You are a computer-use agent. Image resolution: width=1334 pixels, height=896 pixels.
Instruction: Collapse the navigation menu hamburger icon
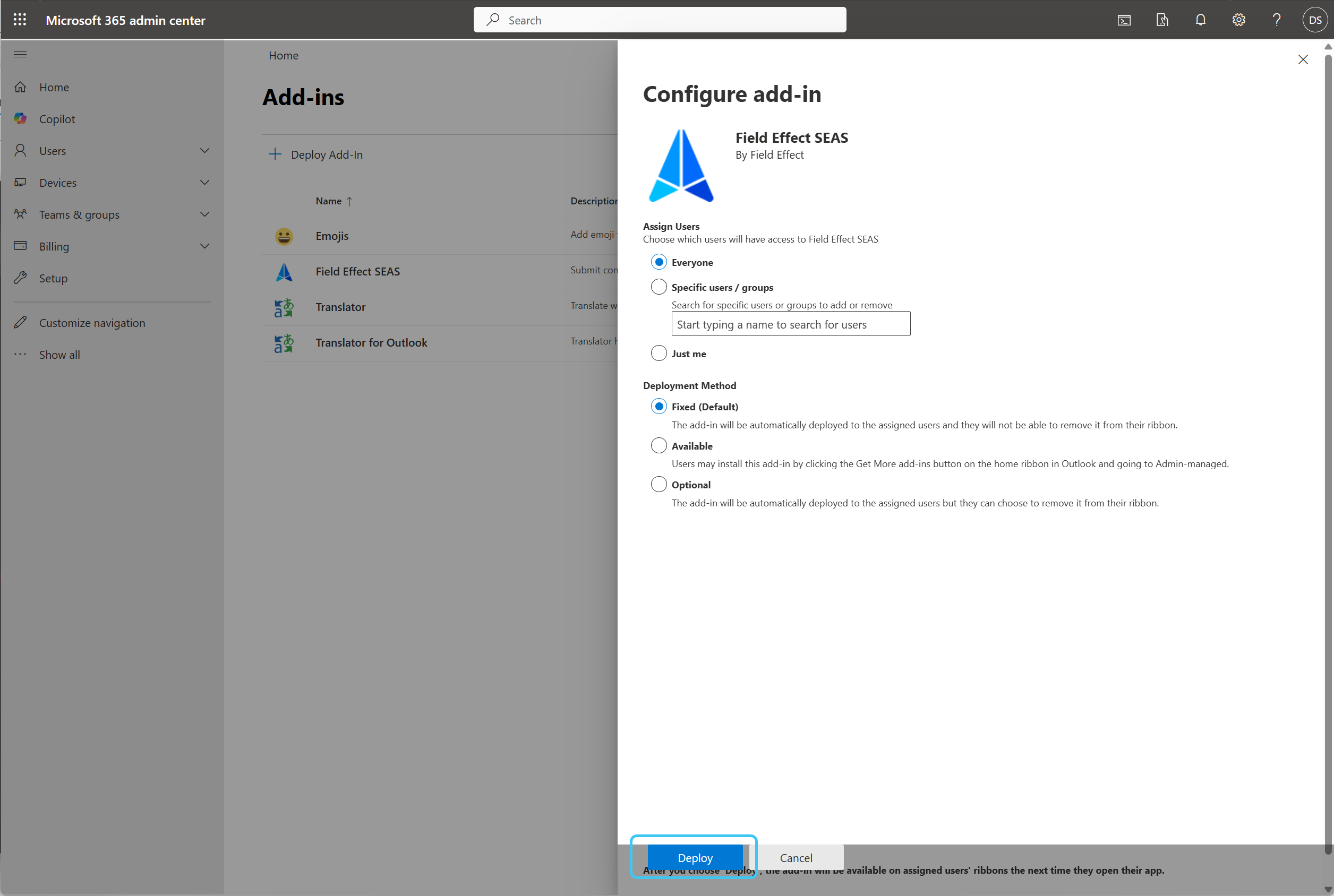20,55
